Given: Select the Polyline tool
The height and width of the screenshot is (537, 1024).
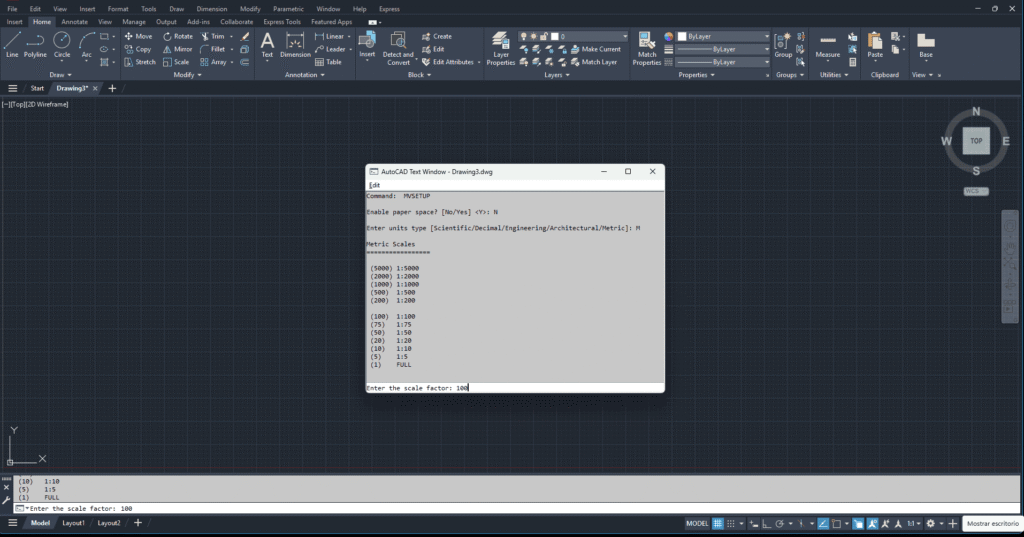Looking at the screenshot, I should (x=35, y=45).
